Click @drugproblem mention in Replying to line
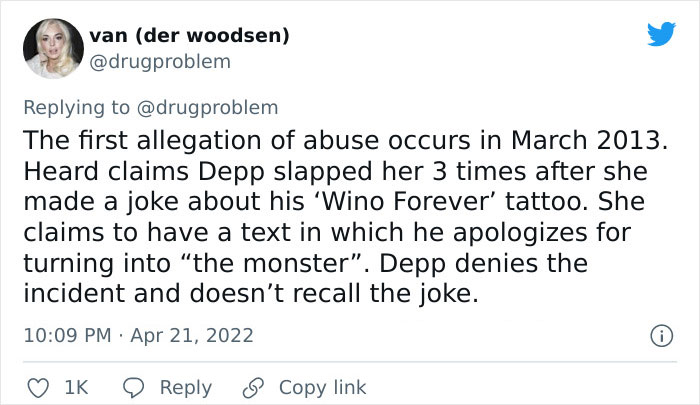The image size is (700, 405). click(x=212, y=107)
